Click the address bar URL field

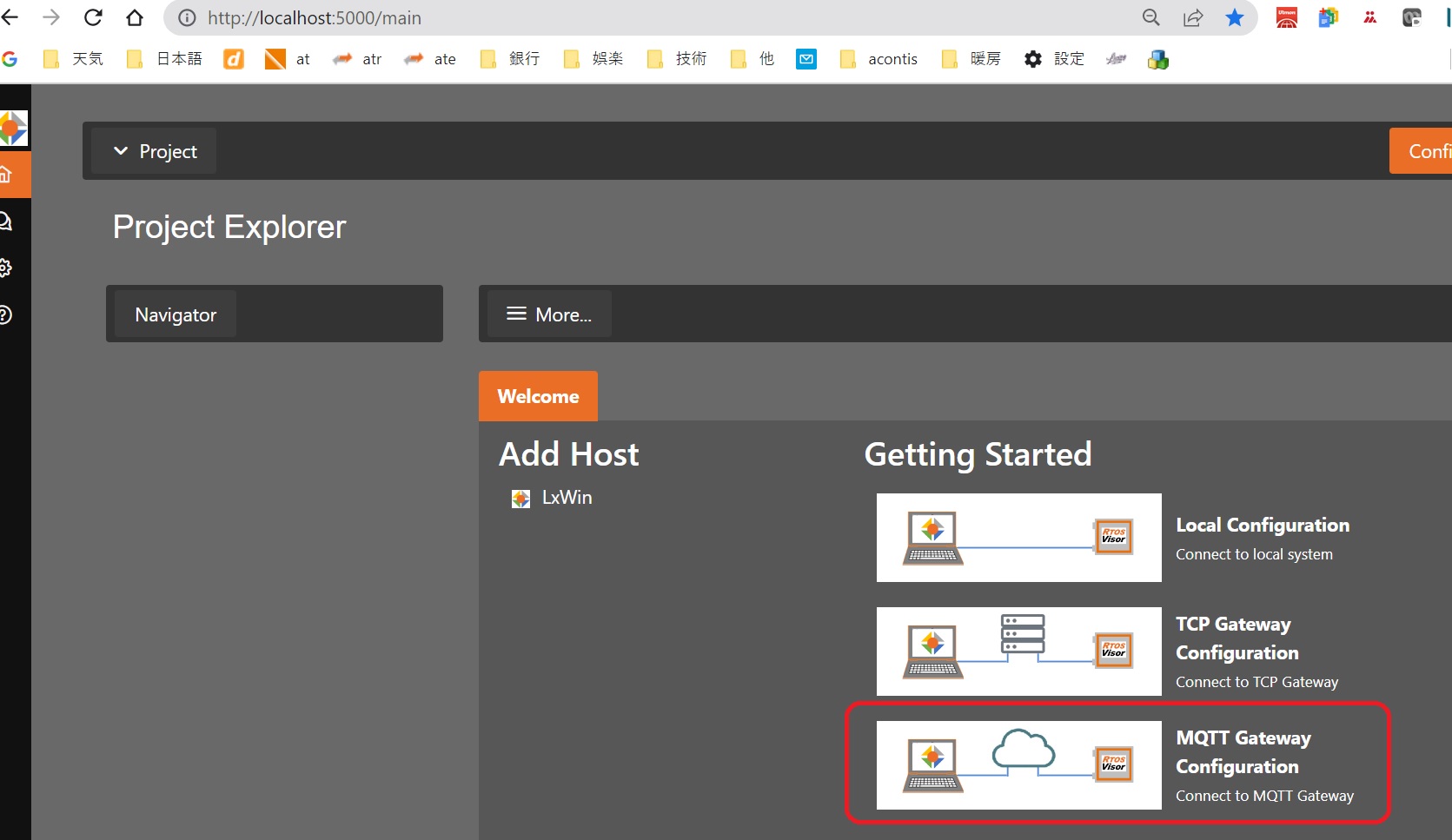click(x=608, y=17)
